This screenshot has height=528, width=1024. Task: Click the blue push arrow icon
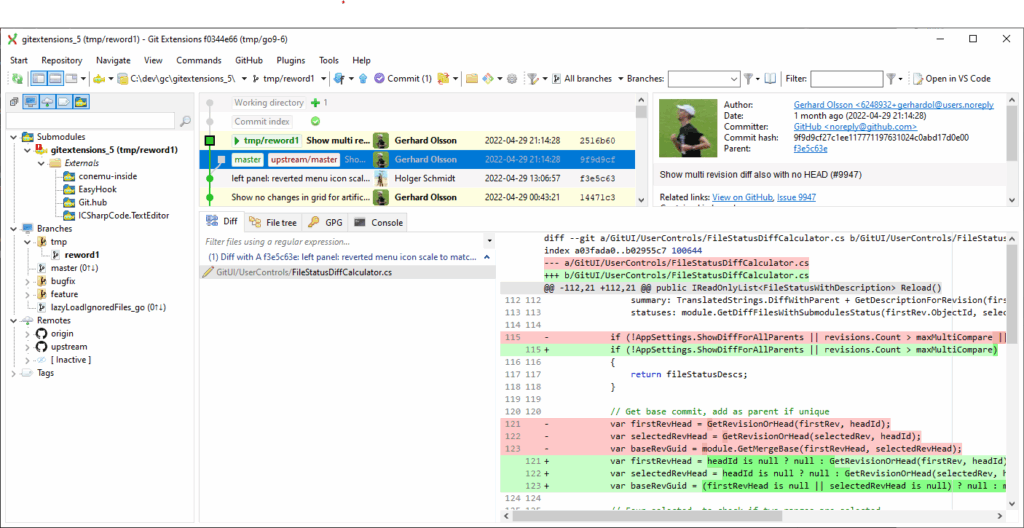[x=363, y=78]
